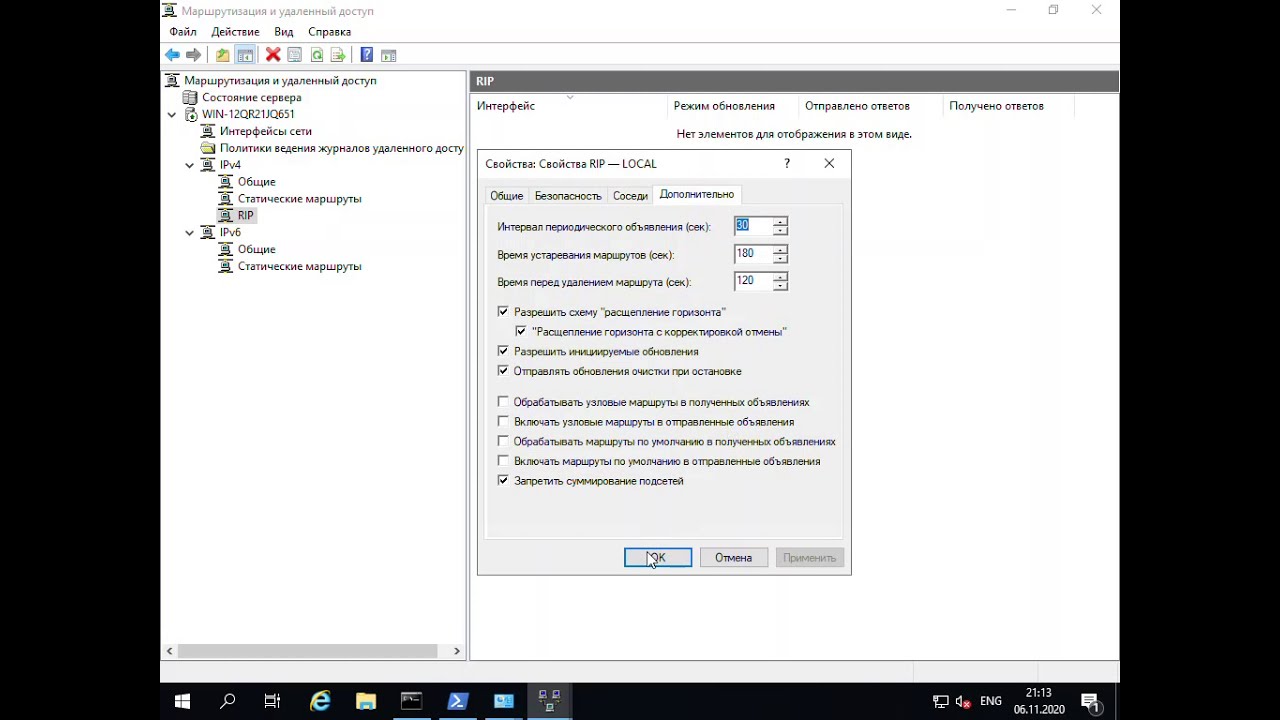
Task: Switch to the Общие tab
Action: pyautogui.click(x=506, y=196)
